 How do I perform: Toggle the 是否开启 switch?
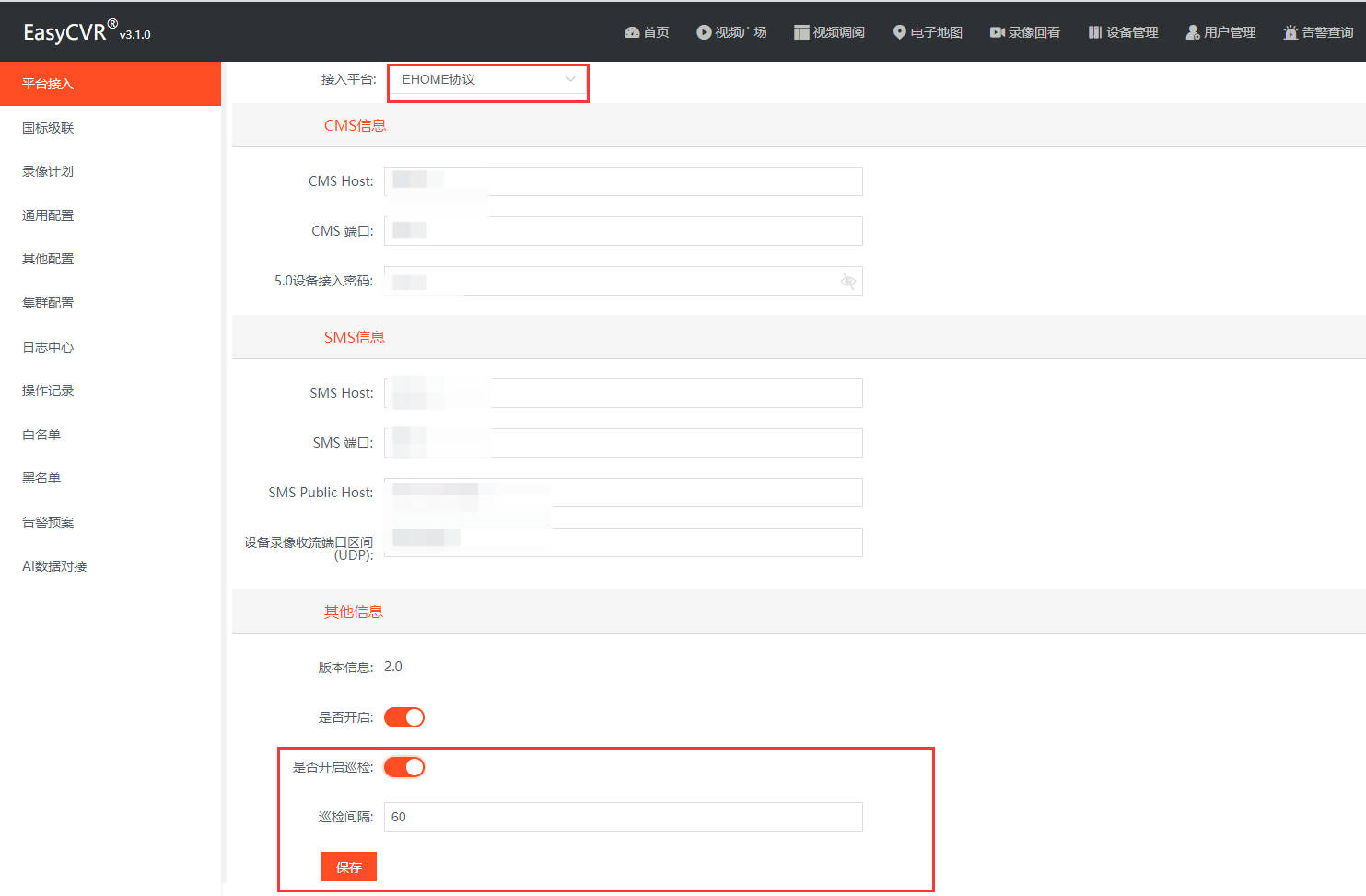(404, 717)
